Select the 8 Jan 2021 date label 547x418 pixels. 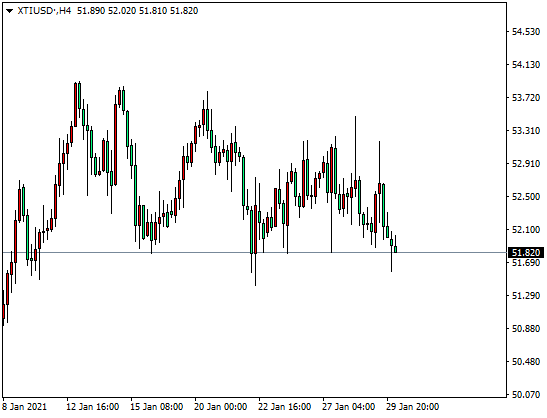click(24, 407)
